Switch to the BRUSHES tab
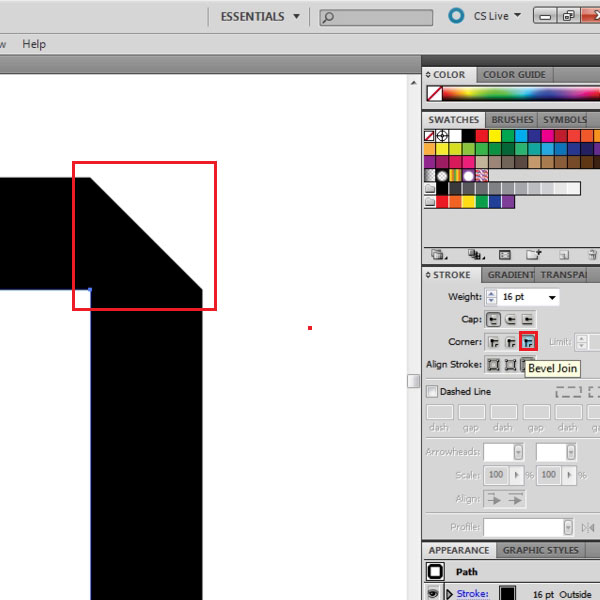The height and width of the screenshot is (600, 600). point(512,120)
